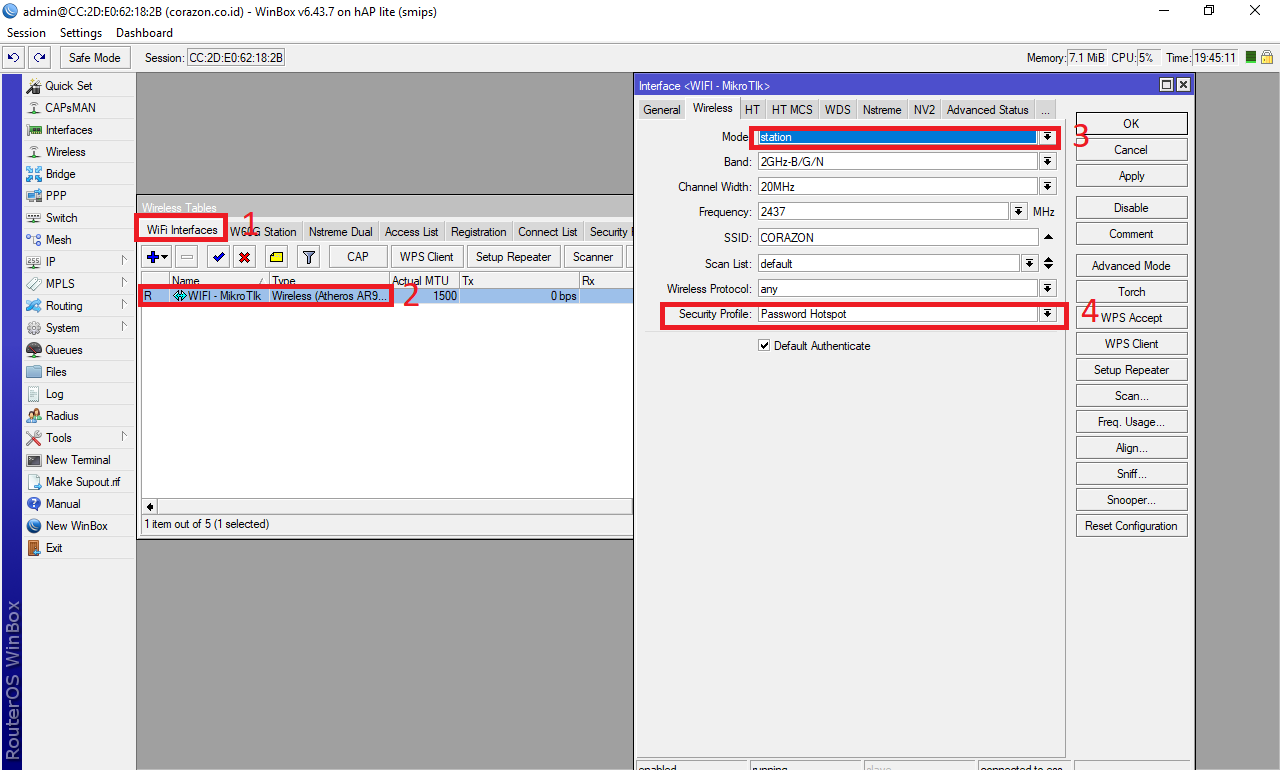Collapse the SSID field with the up arrow

click(1048, 238)
